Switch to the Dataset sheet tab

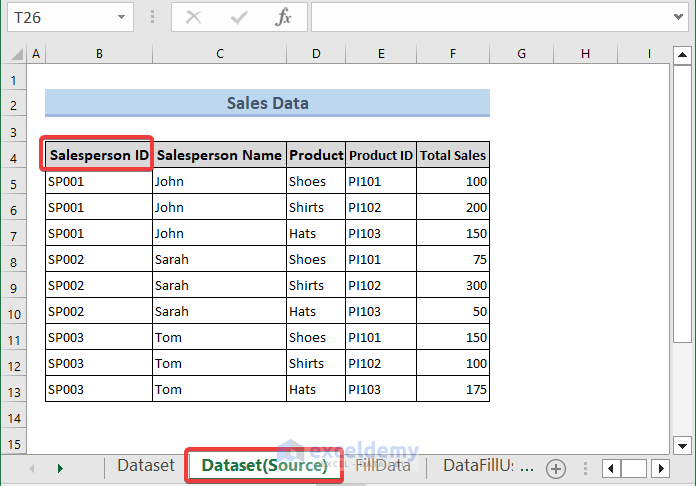coord(146,466)
